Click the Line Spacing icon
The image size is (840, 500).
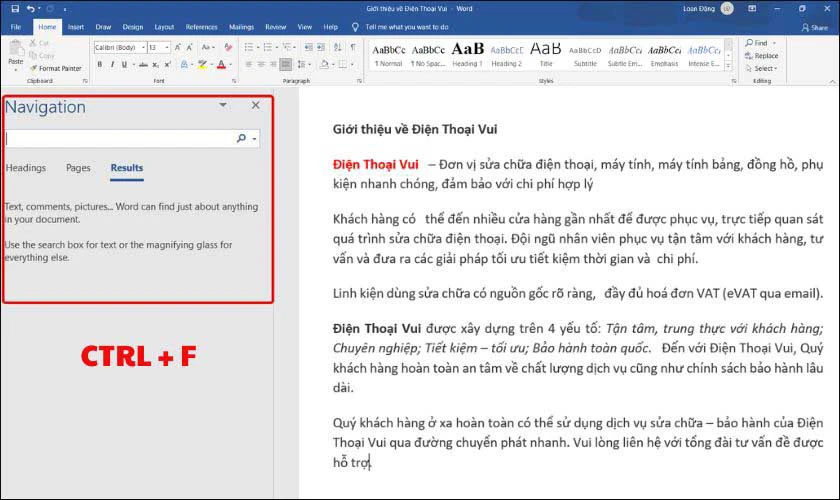[x=302, y=64]
